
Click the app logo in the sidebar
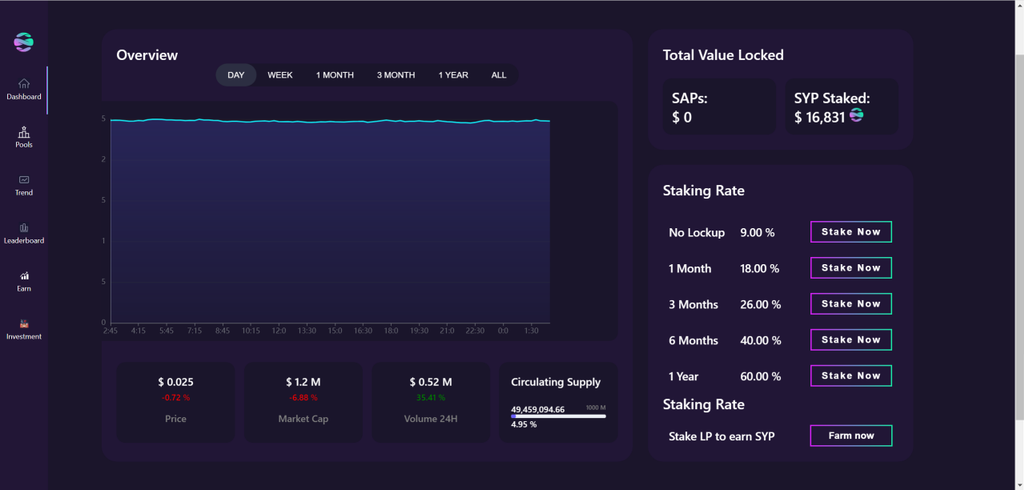pos(24,42)
